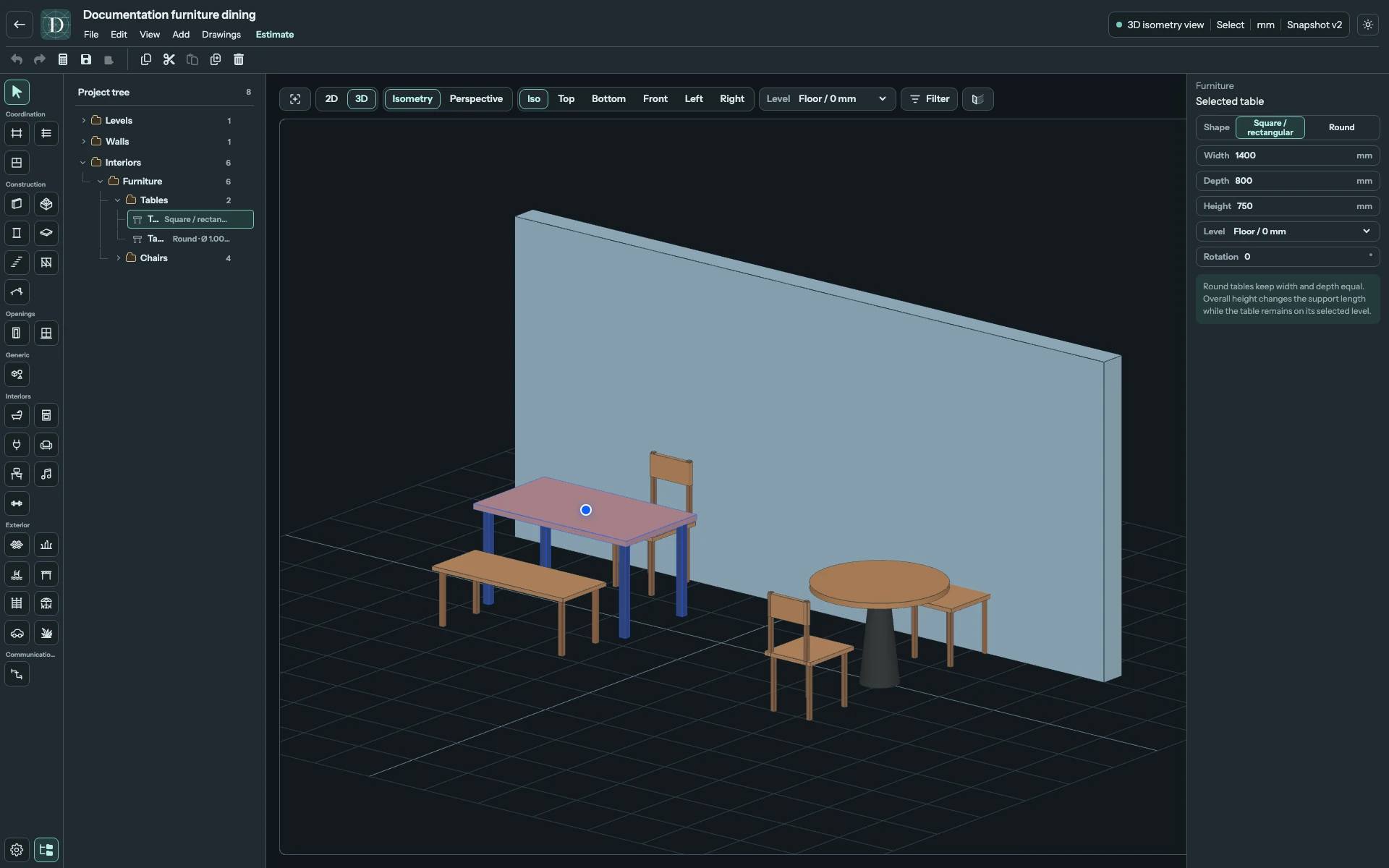Click the zoom-to-fit frame icon
This screenshot has width=1389, height=868.
click(295, 99)
